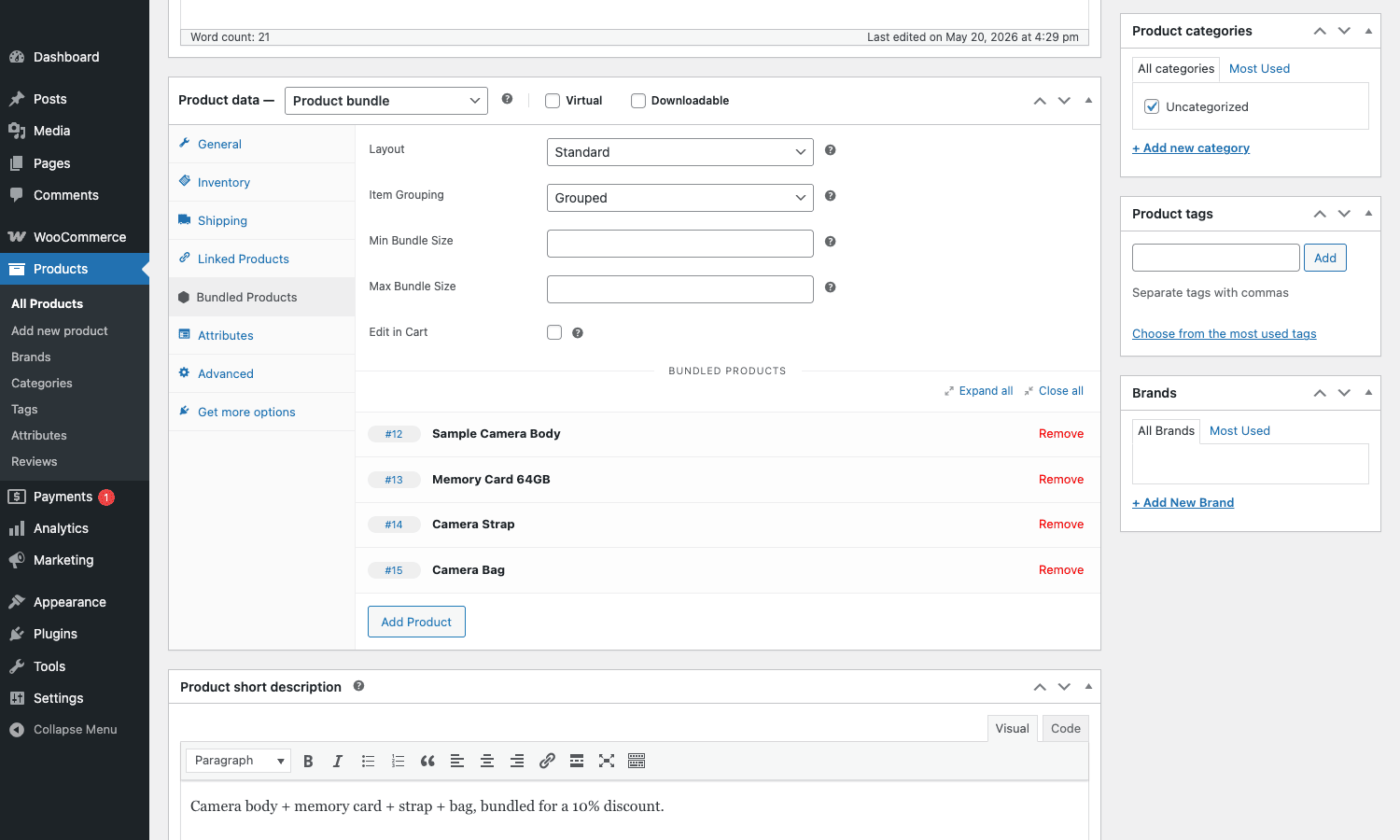
Task: Open the Layout Standard dropdown
Action: click(679, 152)
